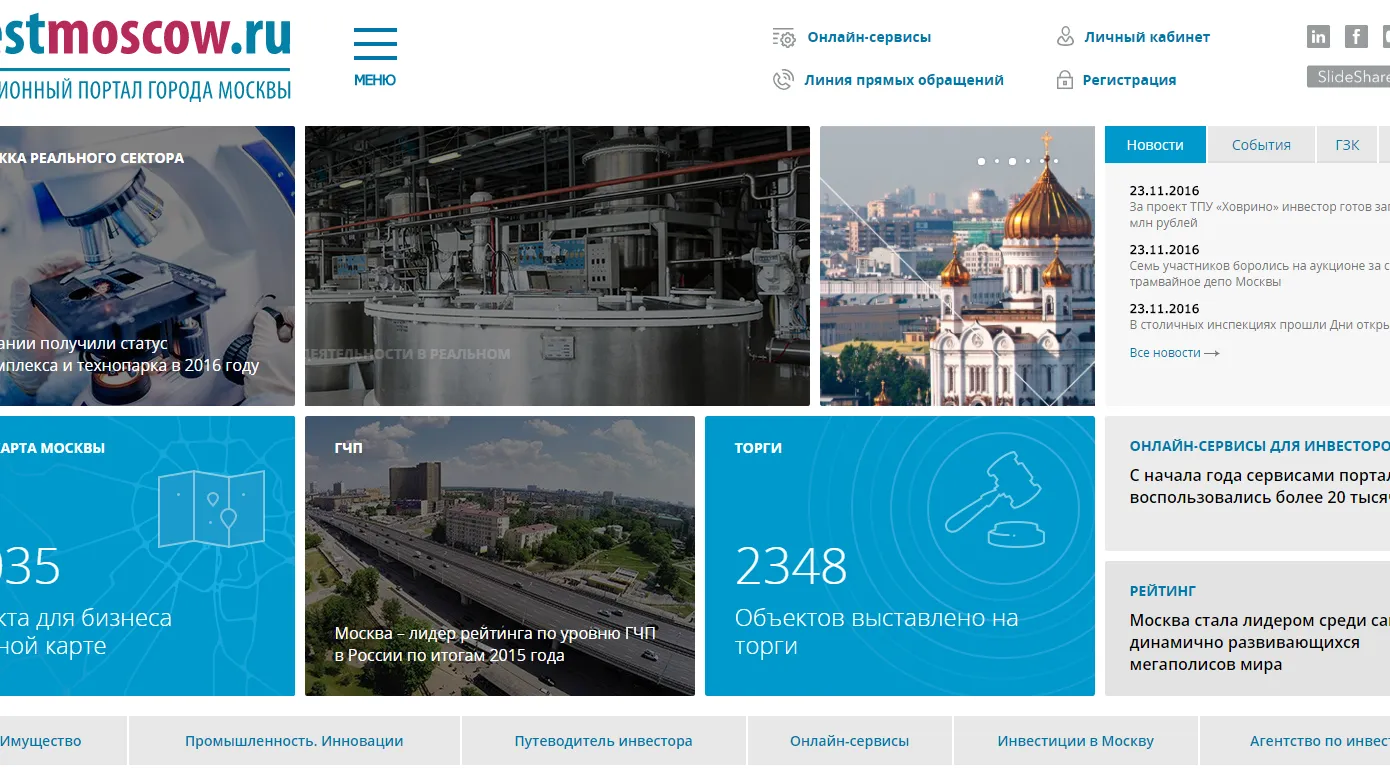Viewport: 1390px width, 782px height.
Task: Go to Инвестиции в Москву section
Action: 1075,741
